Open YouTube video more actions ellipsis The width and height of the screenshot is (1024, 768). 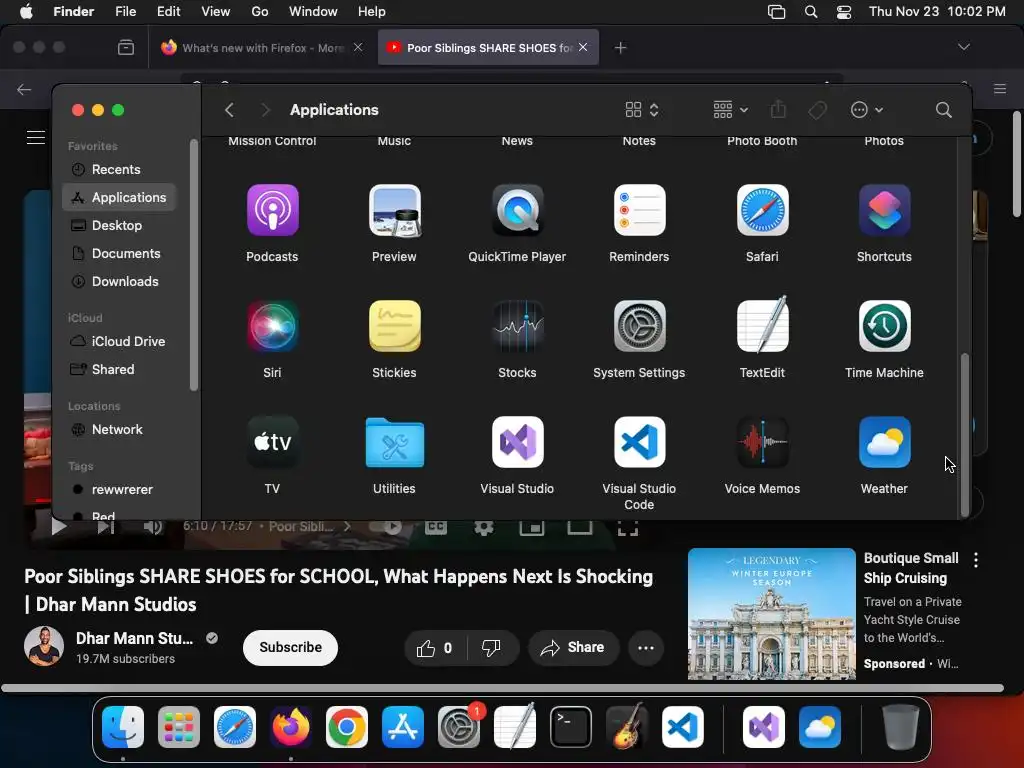coord(646,648)
